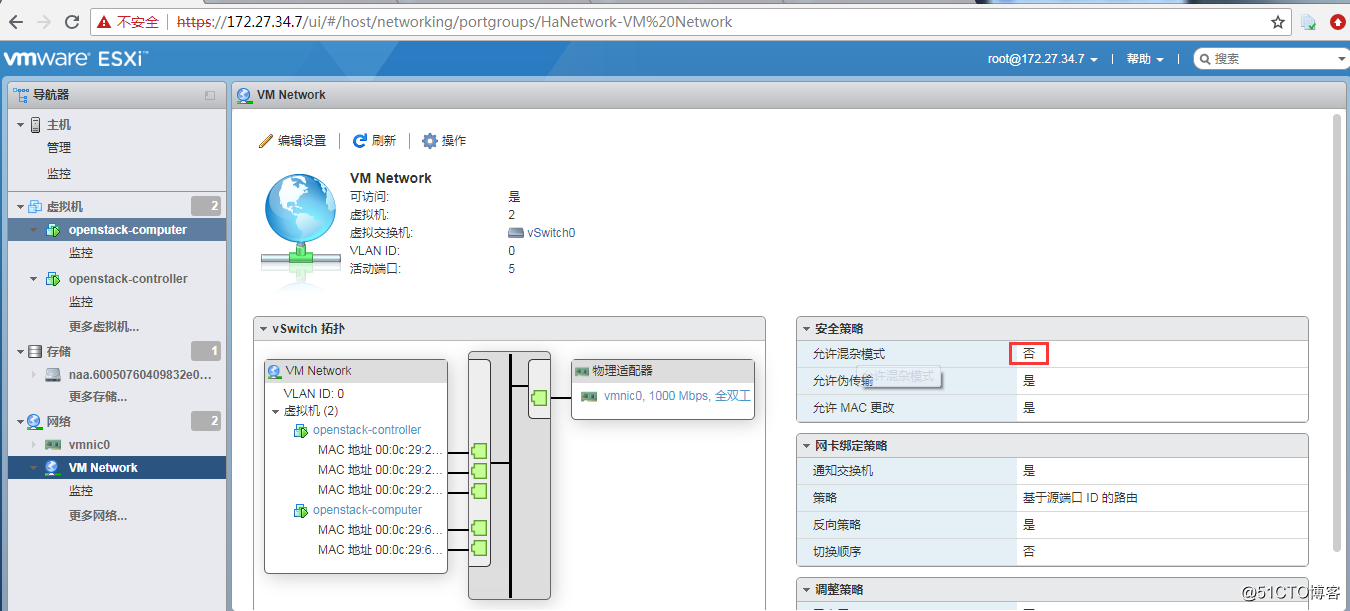The width and height of the screenshot is (1350, 611).
Task: Collapse the Host tree node
Action: 20,125
